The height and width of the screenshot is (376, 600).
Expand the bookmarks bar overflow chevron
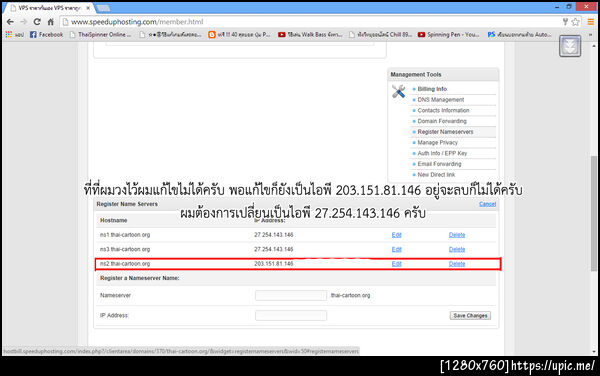pyautogui.click(x=590, y=34)
